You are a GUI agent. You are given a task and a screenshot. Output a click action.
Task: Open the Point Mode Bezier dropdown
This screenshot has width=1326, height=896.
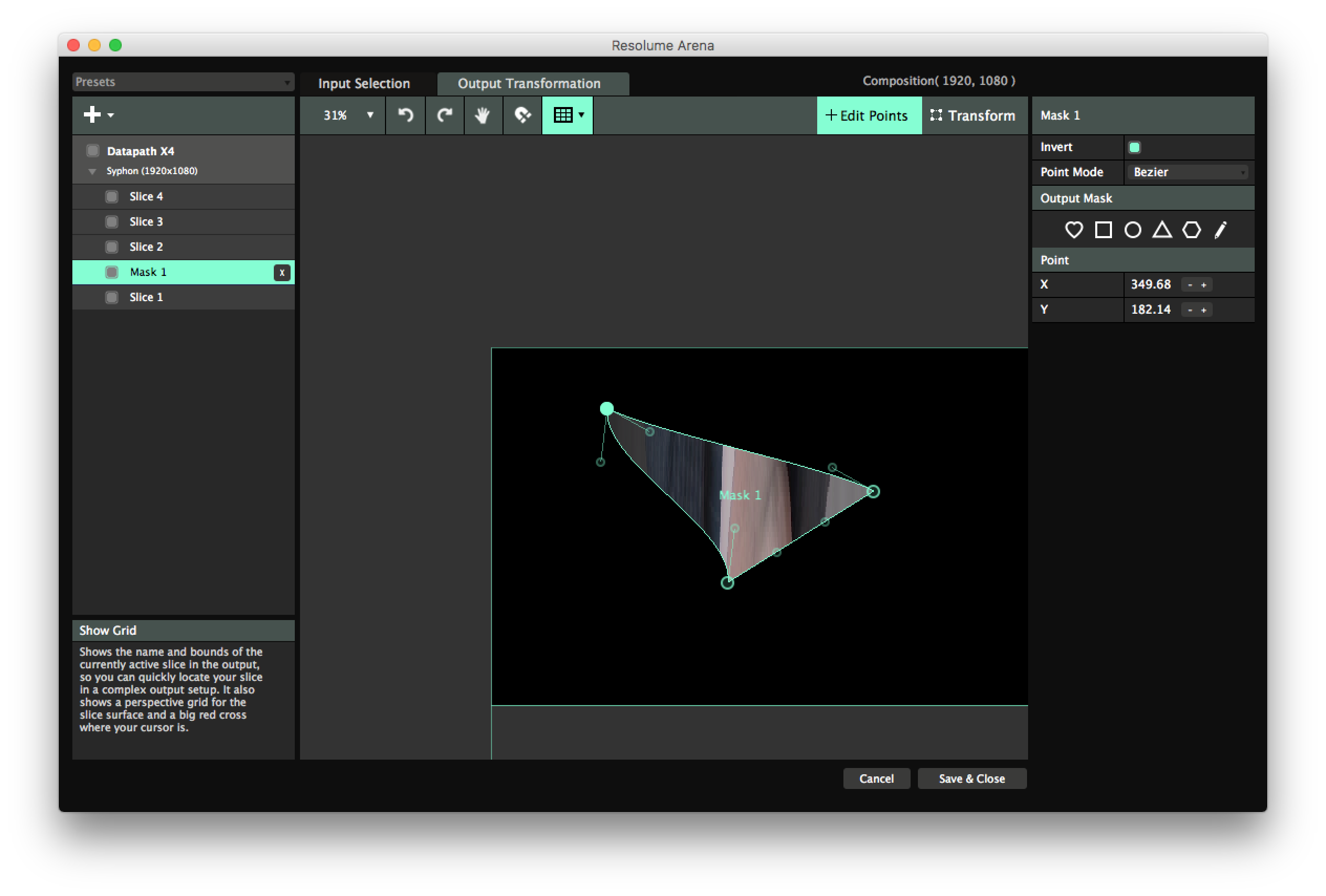click(x=1188, y=173)
